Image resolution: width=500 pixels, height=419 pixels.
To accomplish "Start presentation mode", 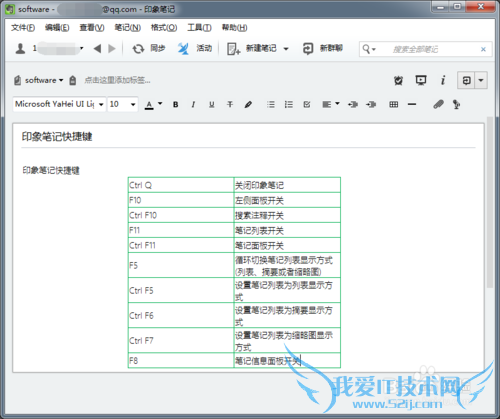I will pyautogui.click(x=421, y=80).
